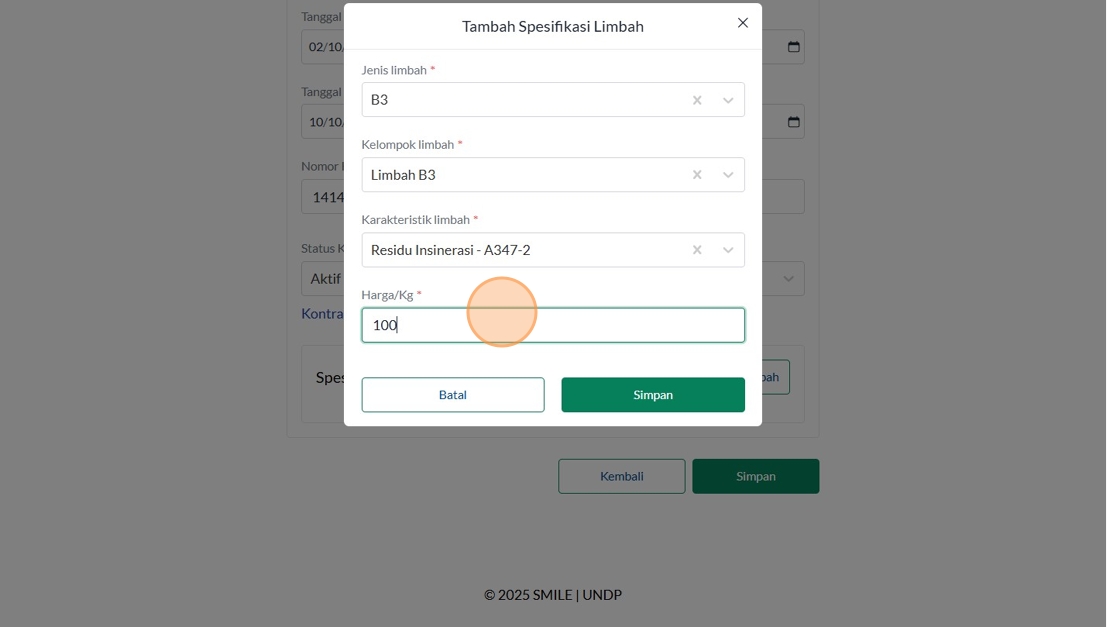Expand the Kelompok limbah dropdown arrow

pos(728,175)
